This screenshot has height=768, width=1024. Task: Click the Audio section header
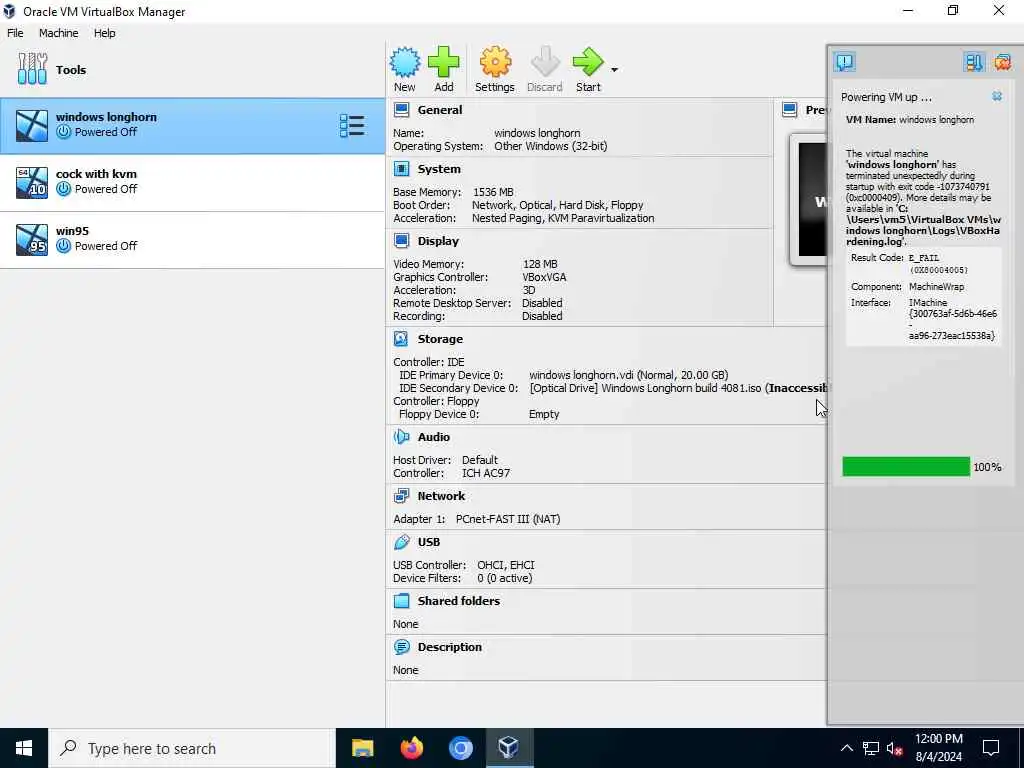tap(434, 436)
